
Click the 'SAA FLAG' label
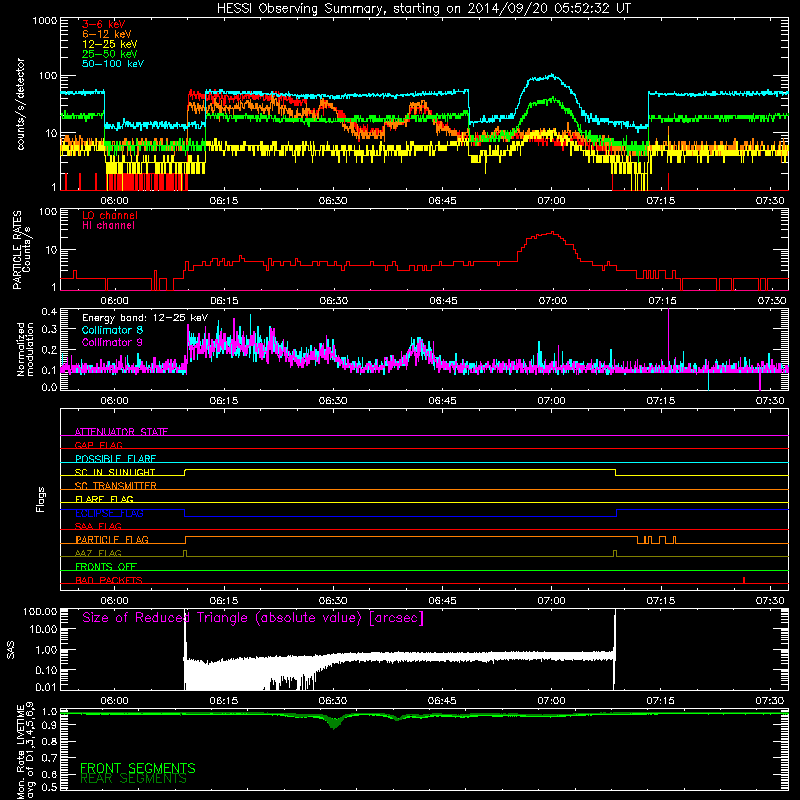98,526
